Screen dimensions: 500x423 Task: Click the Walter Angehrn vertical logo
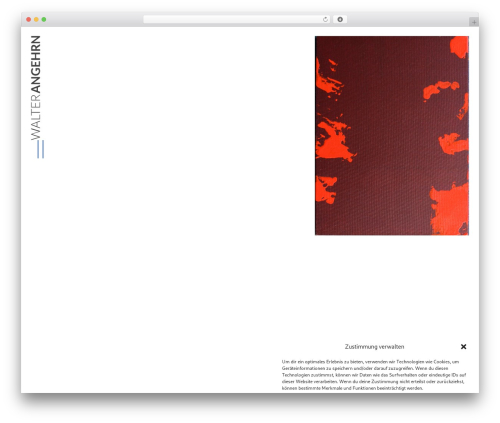(35, 88)
